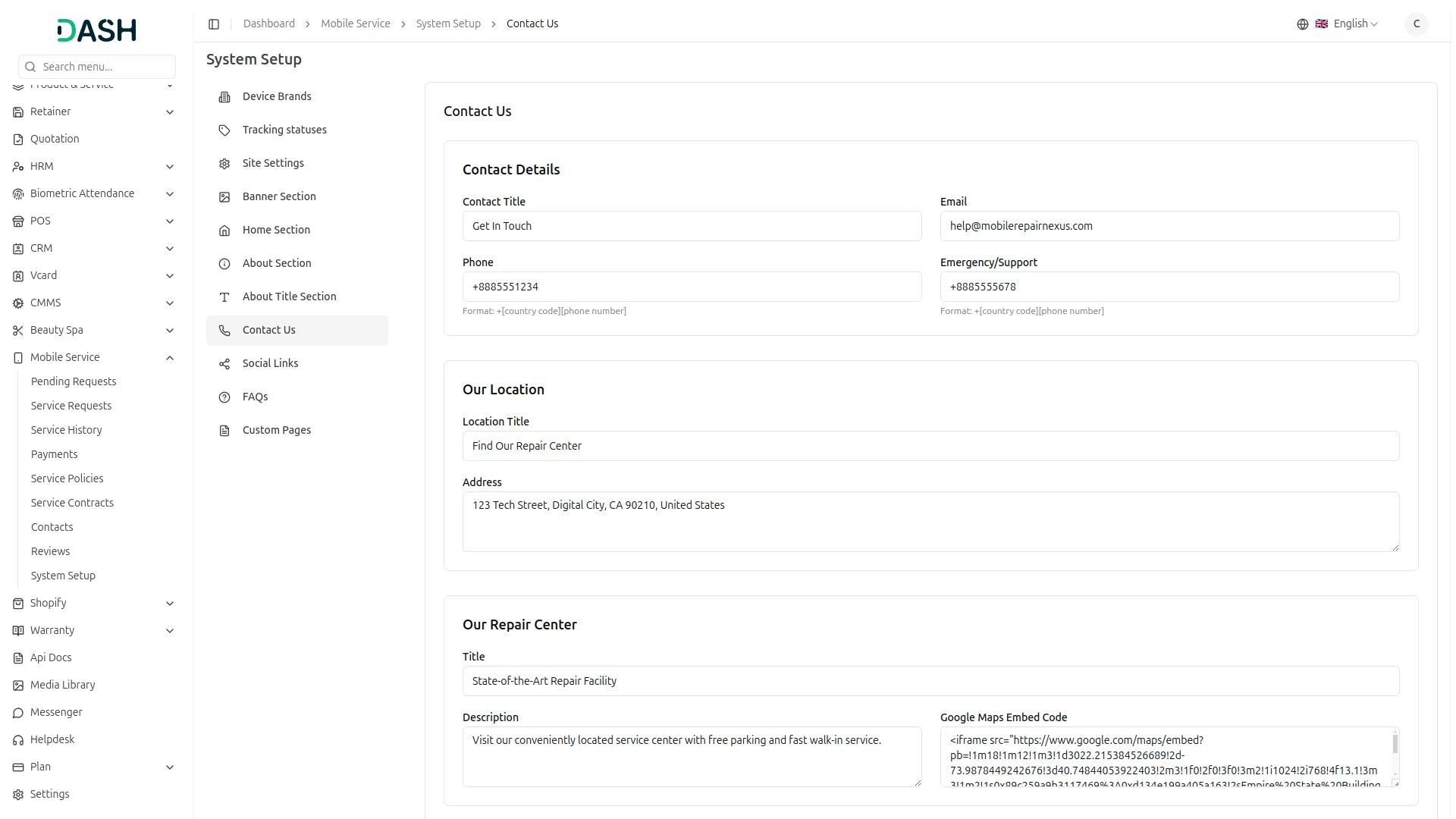Viewport: 1456px width, 819px height.
Task: Collapse the Mobile Service section
Action: tap(170, 357)
